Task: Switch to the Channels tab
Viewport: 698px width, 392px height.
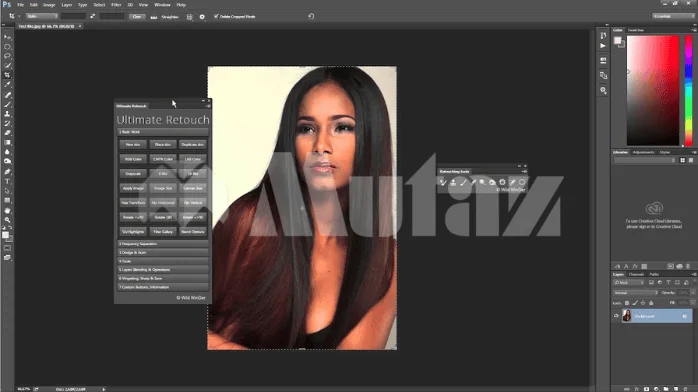Action: (x=636, y=275)
